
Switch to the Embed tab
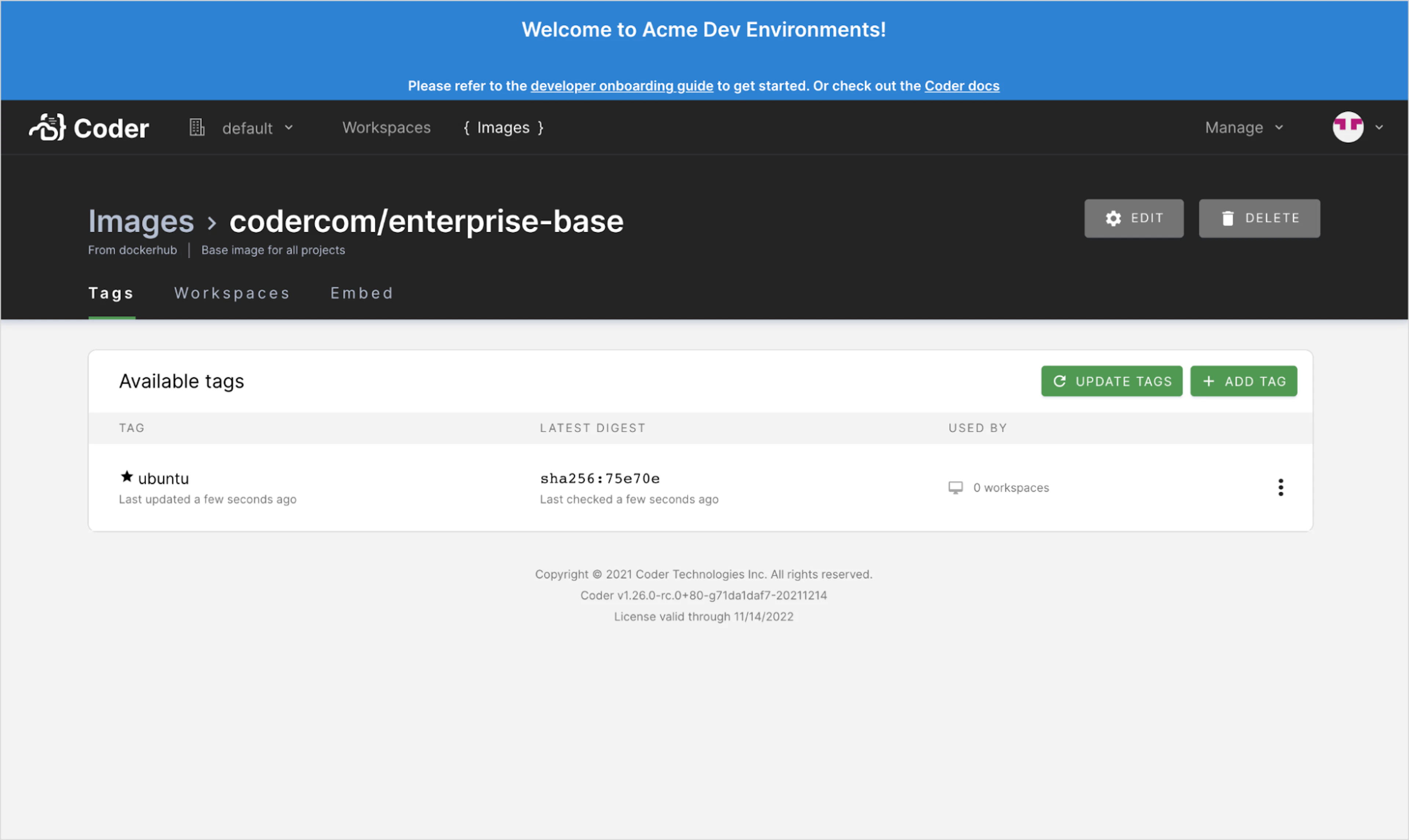click(x=362, y=293)
